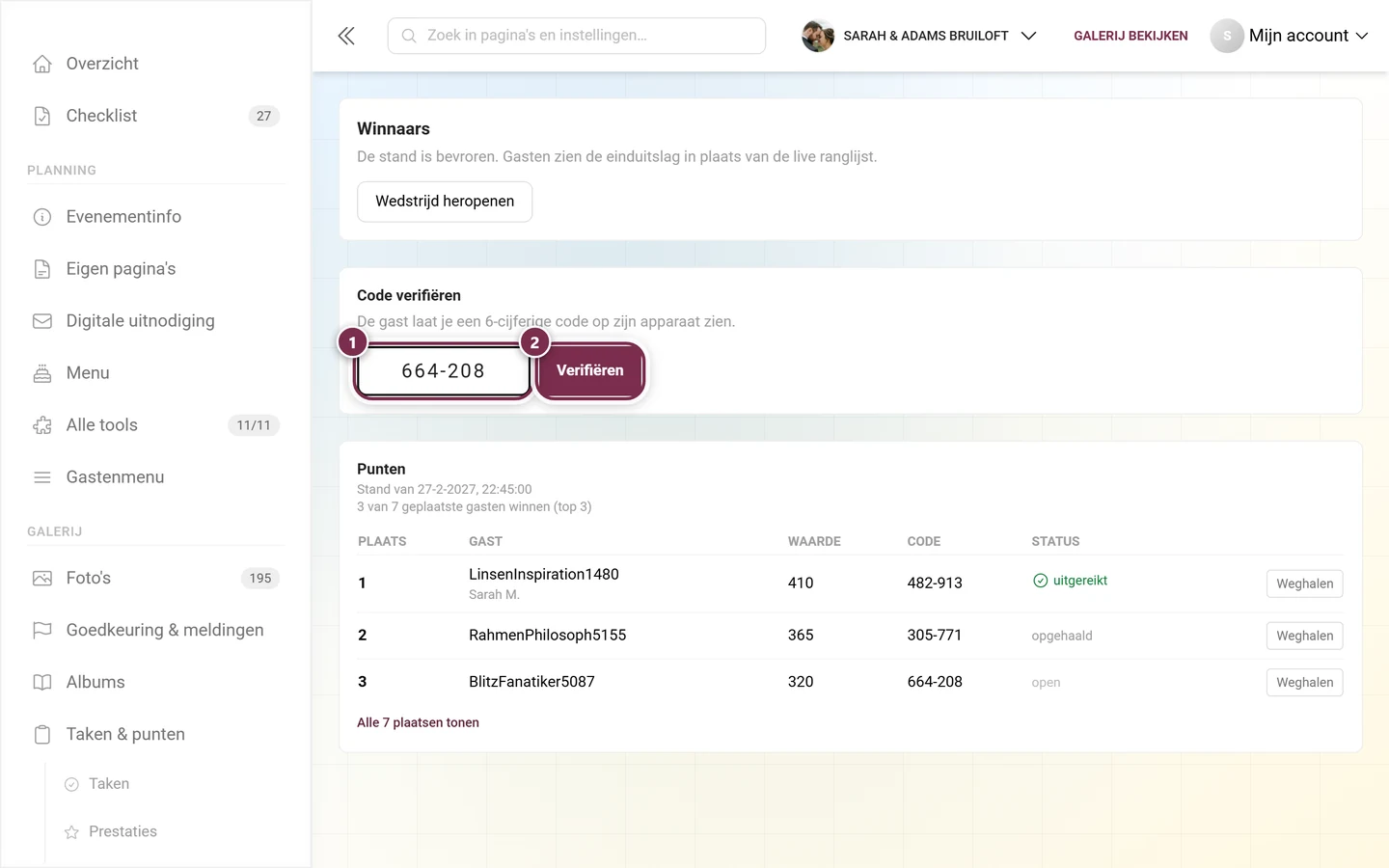Click the Gastenmenu hamburger icon

click(x=42, y=477)
